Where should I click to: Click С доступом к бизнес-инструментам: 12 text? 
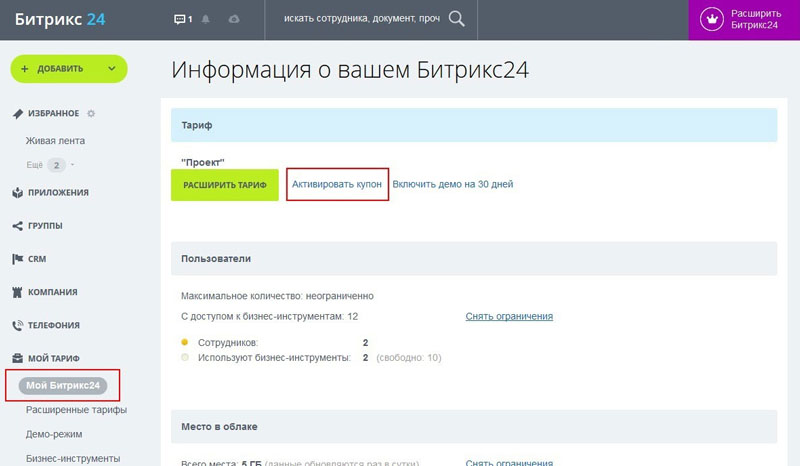[269, 316]
